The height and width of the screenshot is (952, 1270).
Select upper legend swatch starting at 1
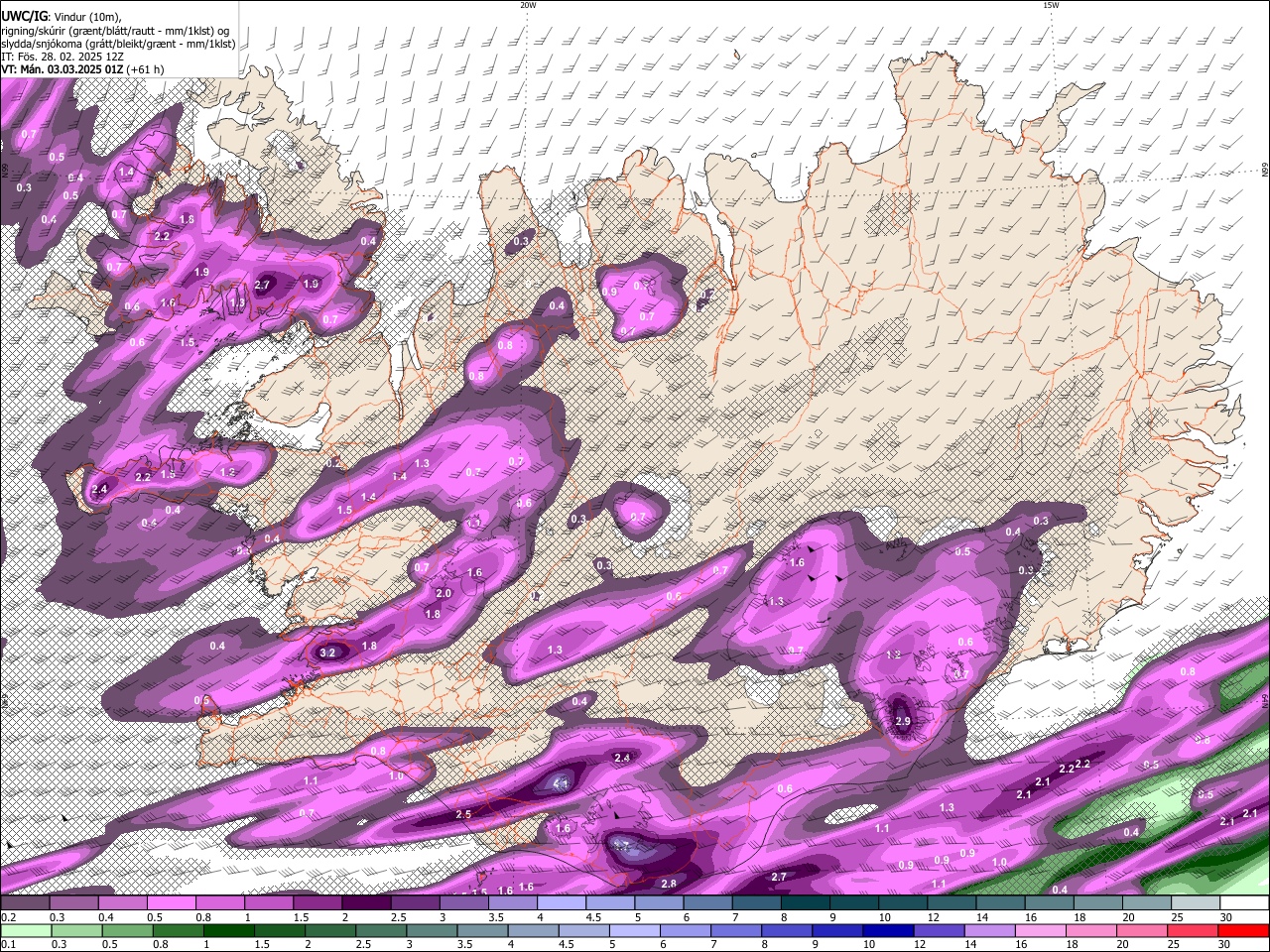tap(268, 903)
